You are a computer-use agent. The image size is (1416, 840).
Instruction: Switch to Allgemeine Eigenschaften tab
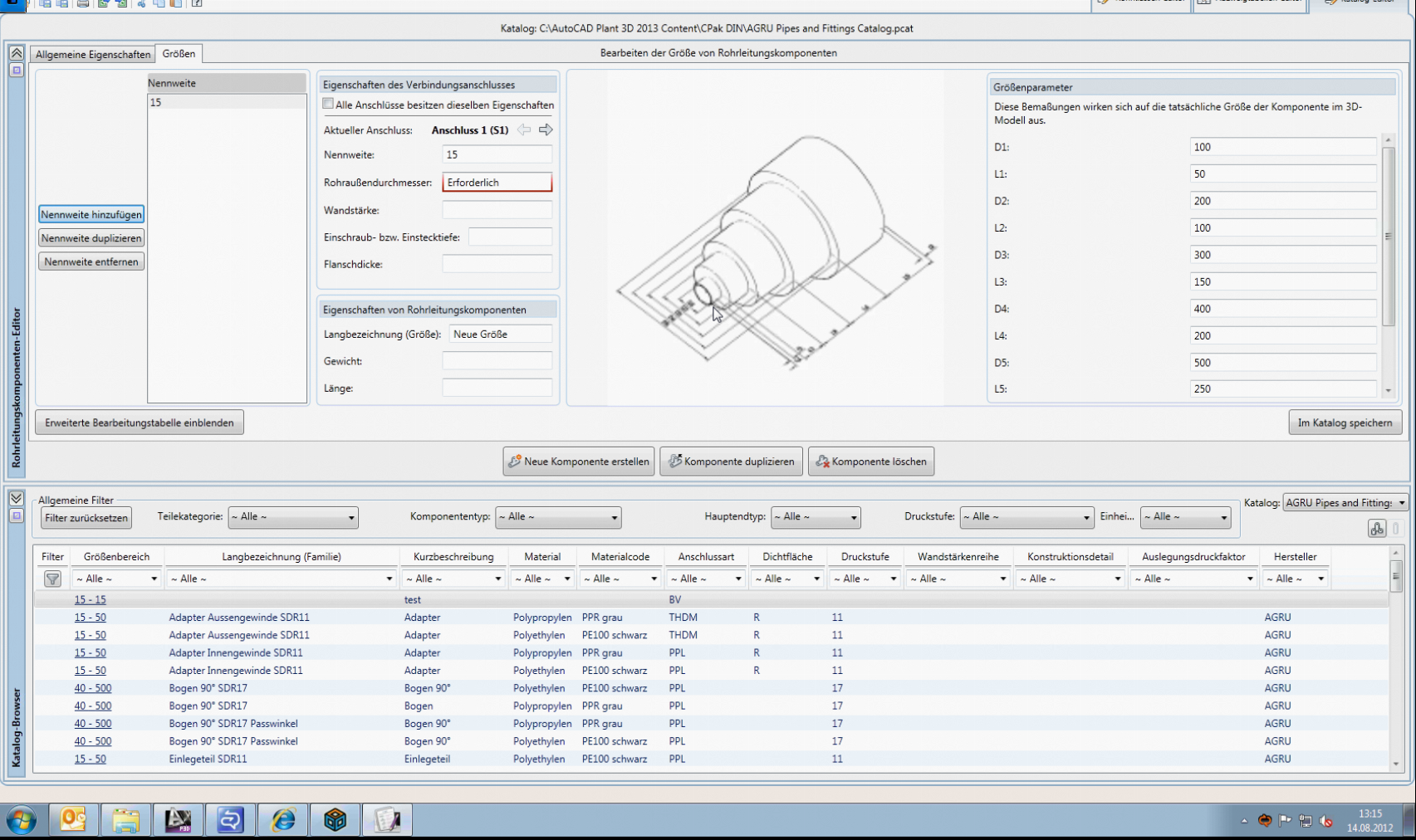[x=93, y=54]
